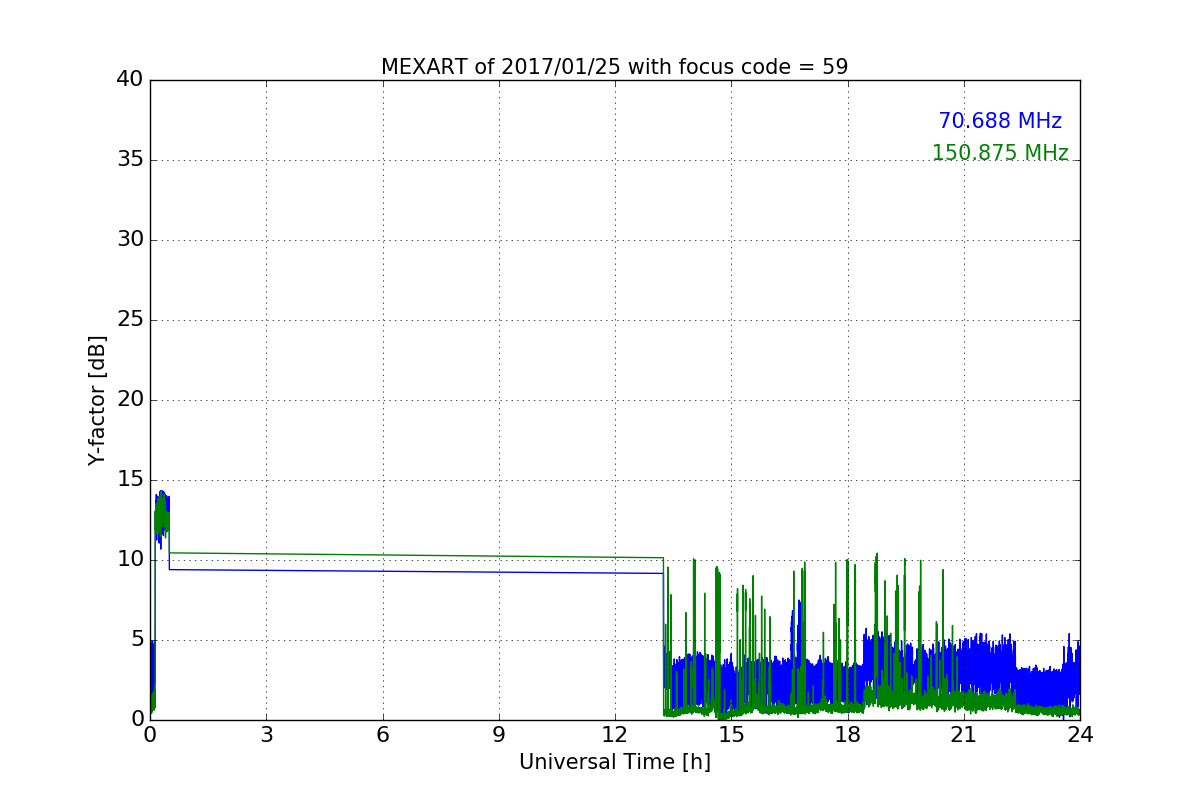Click the x-axis tick label '18'
The height and width of the screenshot is (800, 1200).
pyautogui.click(x=848, y=735)
